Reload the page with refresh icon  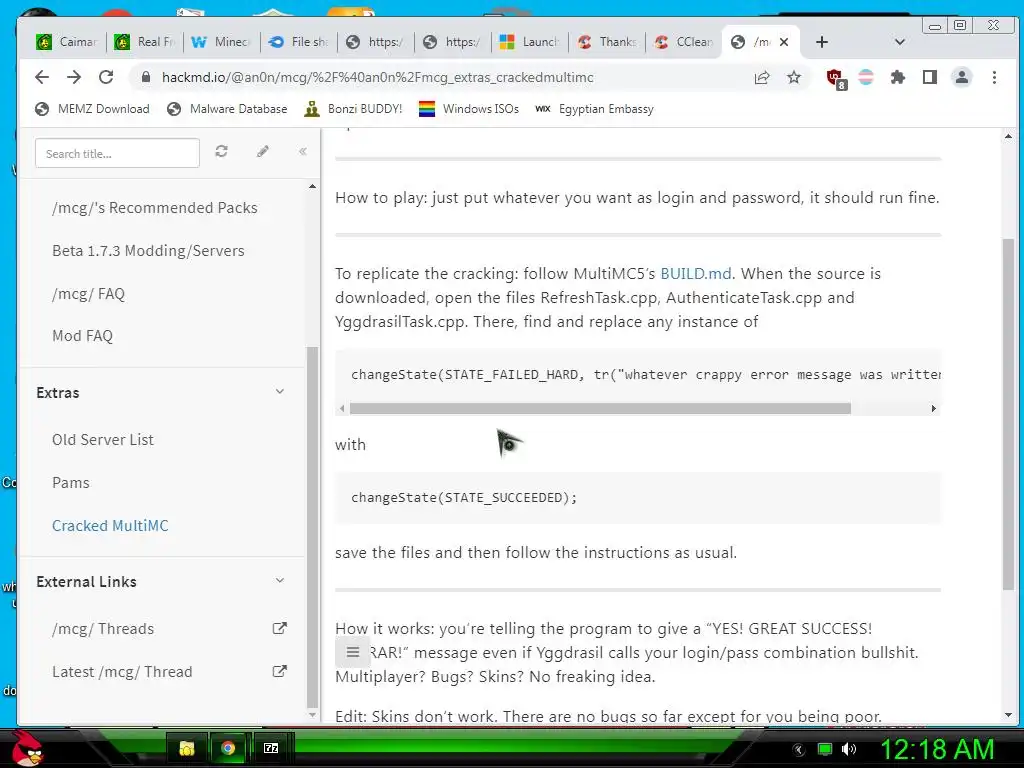[106, 77]
